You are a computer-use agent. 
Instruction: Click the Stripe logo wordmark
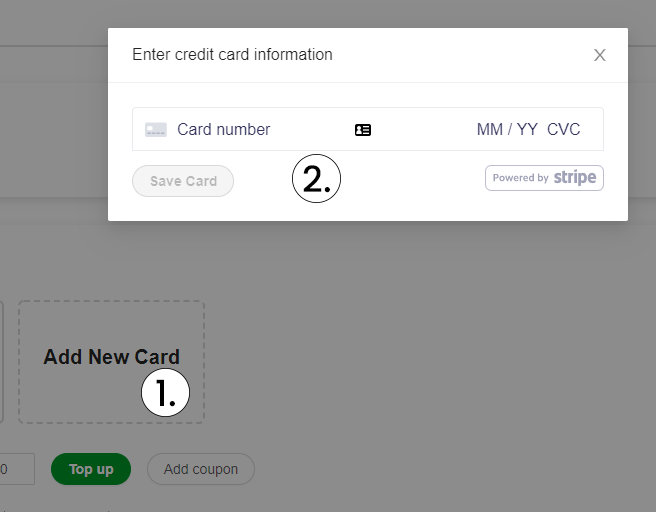click(x=575, y=178)
